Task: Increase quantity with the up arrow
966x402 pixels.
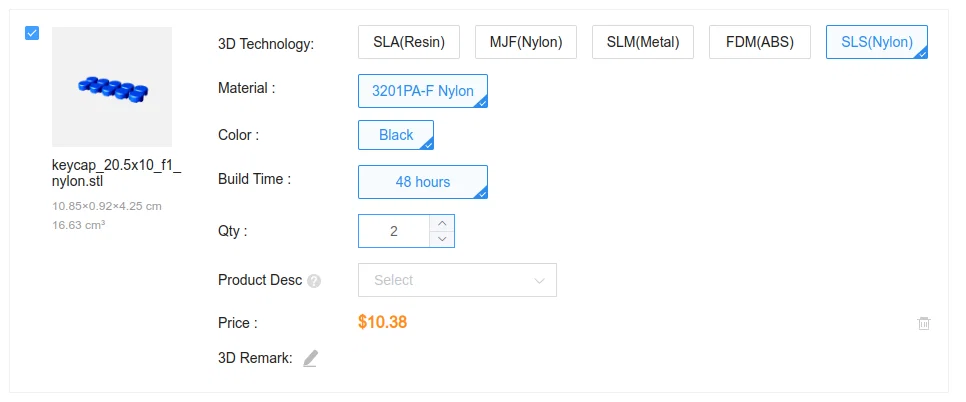Action: click(x=442, y=223)
